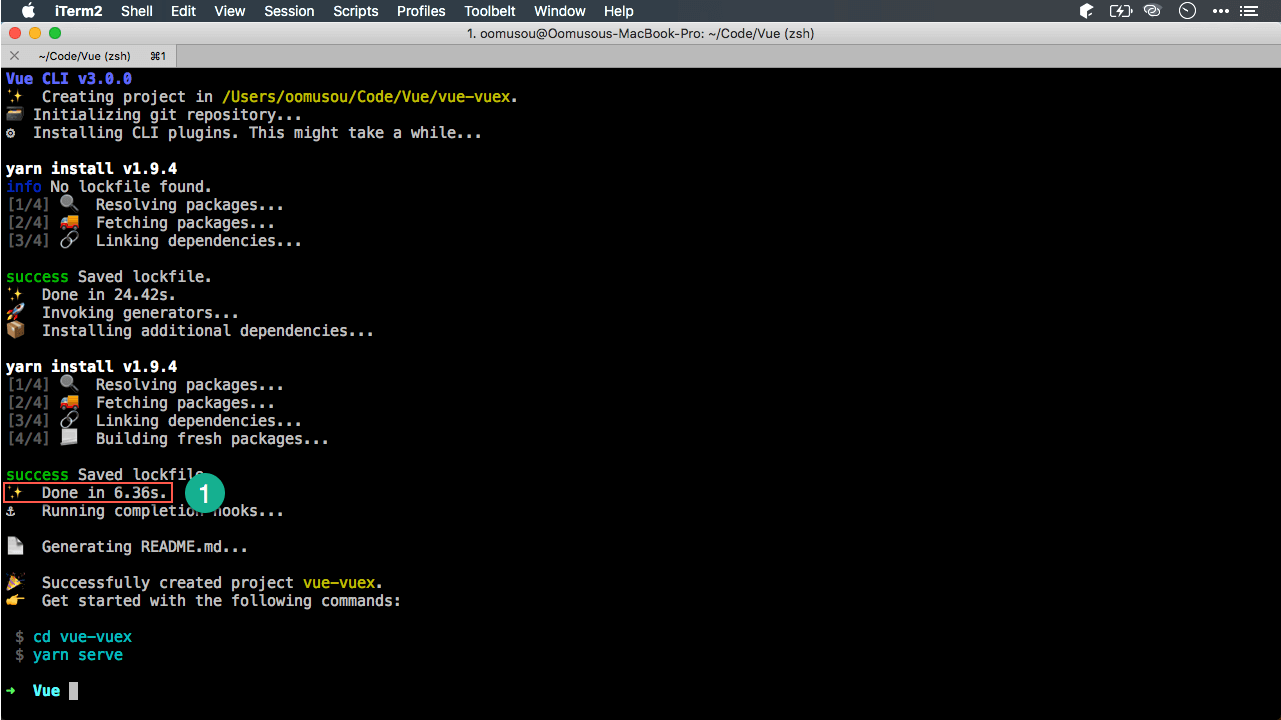This screenshot has height=720, width=1281.
Task: Open the Session menu
Action: point(289,11)
